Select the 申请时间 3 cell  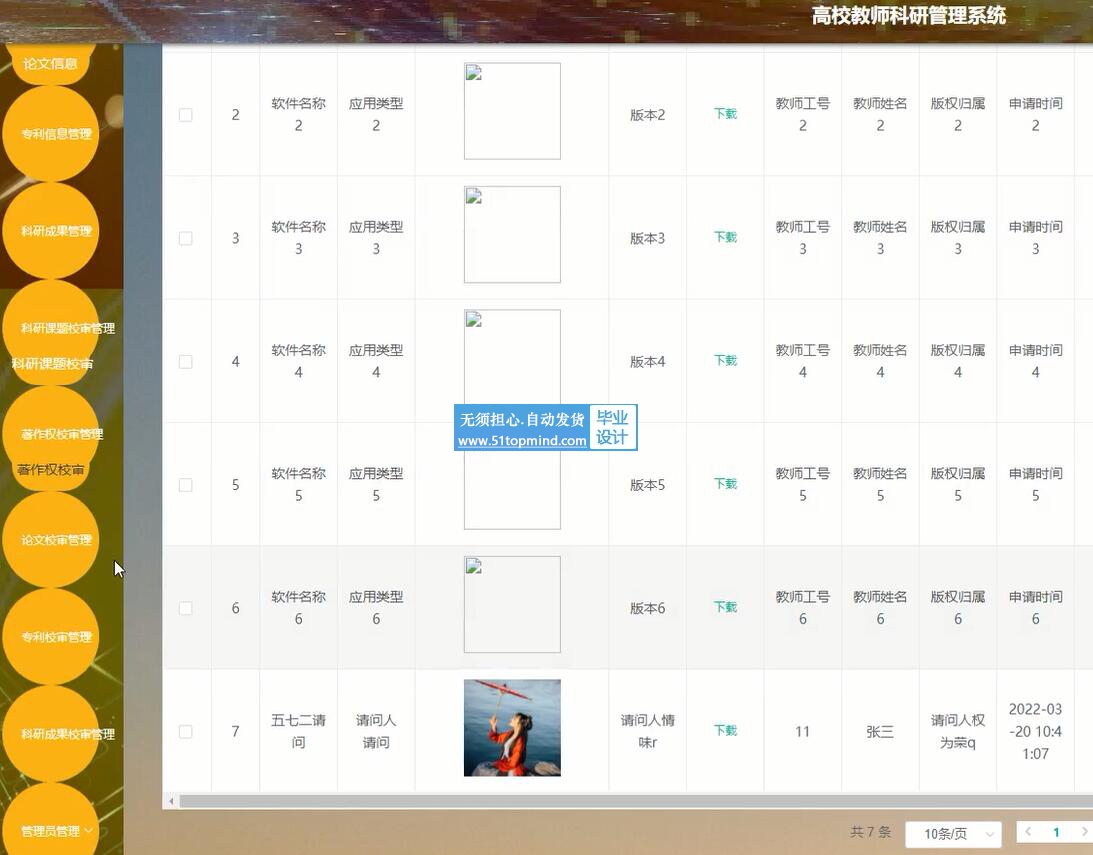tap(1035, 238)
